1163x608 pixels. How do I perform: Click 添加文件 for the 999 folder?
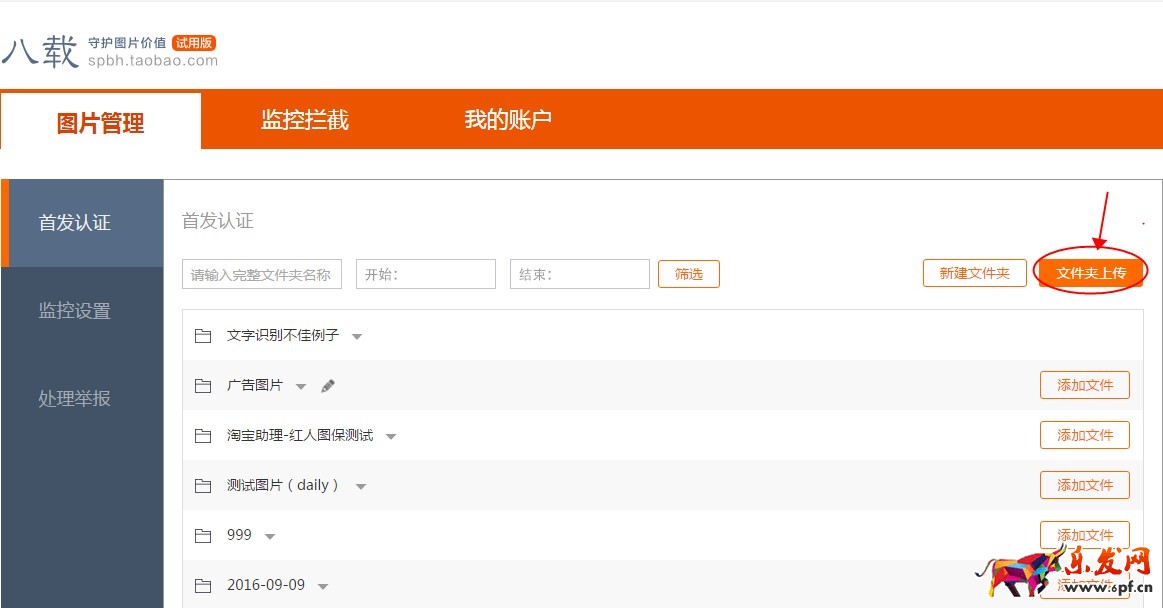tap(1084, 535)
